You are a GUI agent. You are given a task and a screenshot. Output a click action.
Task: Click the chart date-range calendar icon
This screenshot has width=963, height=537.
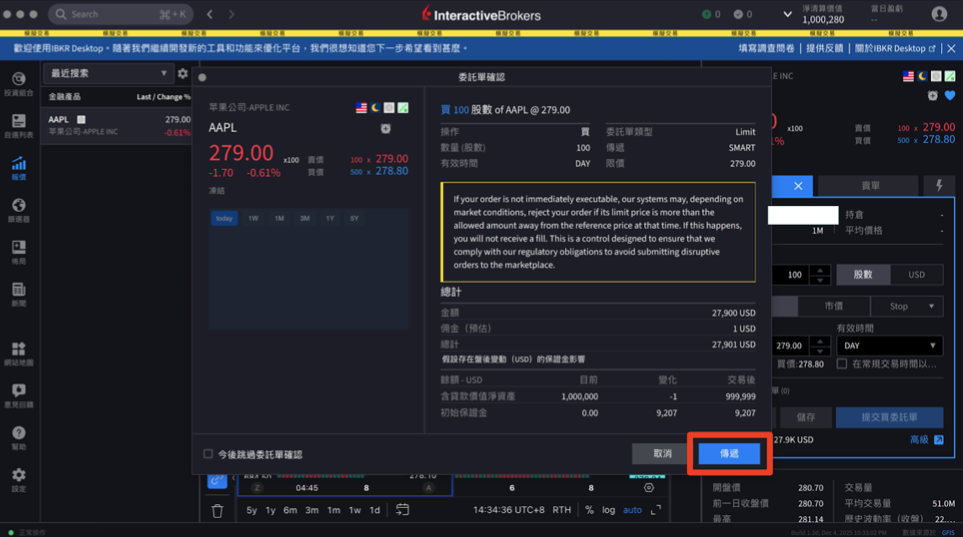402,509
